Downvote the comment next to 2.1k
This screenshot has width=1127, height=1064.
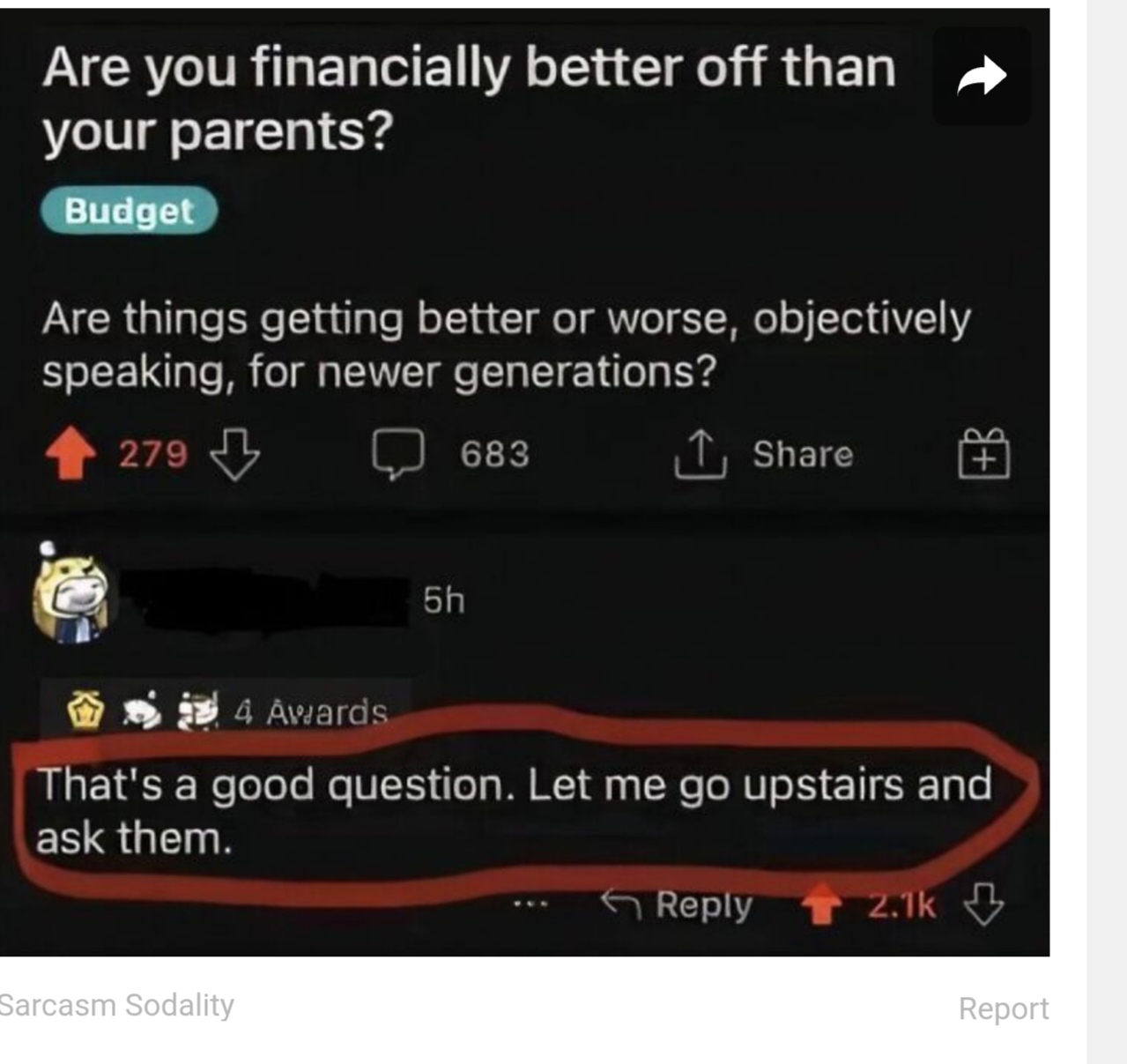pyautogui.click(x=984, y=904)
